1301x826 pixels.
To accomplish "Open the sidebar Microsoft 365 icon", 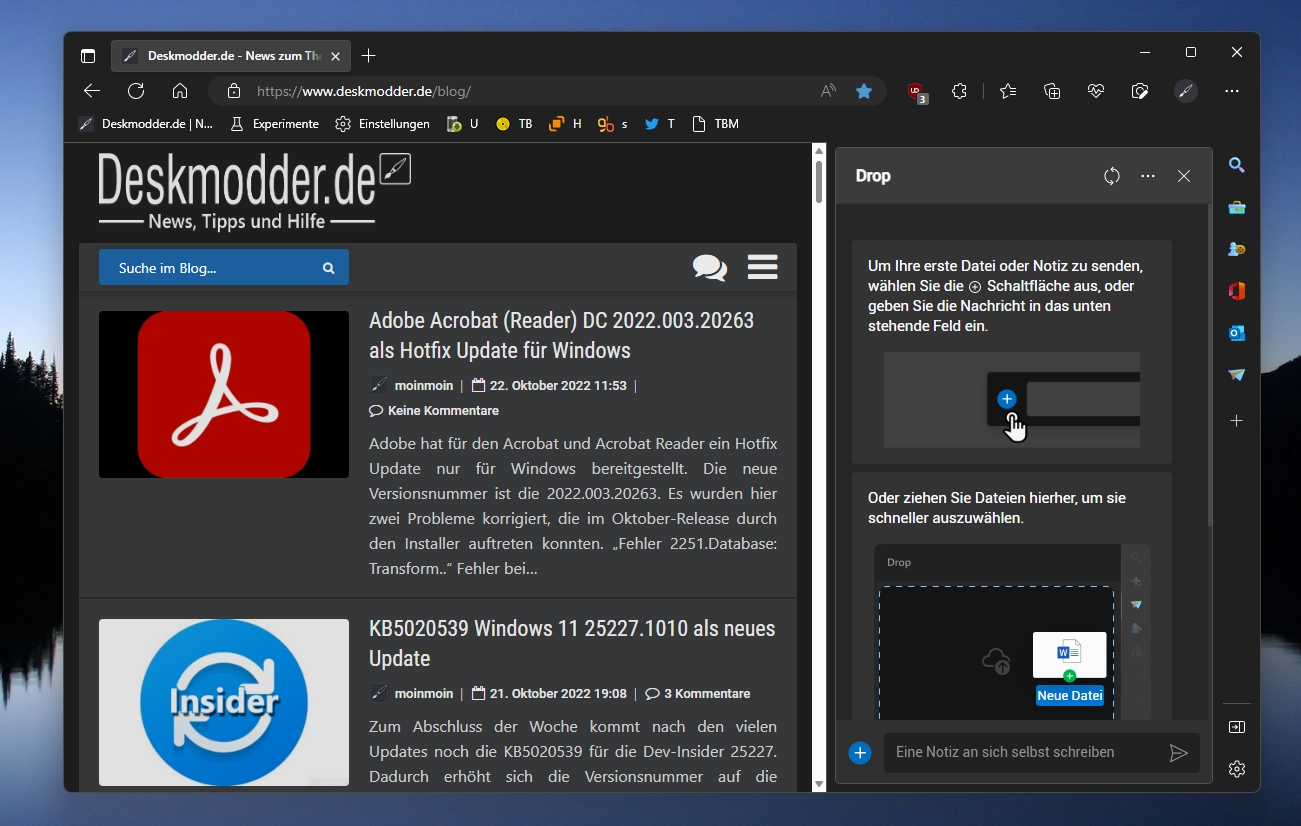I will point(1237,291).
